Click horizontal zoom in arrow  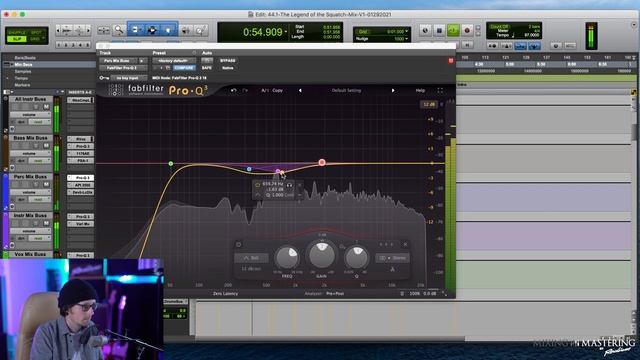tap(89, 30)
